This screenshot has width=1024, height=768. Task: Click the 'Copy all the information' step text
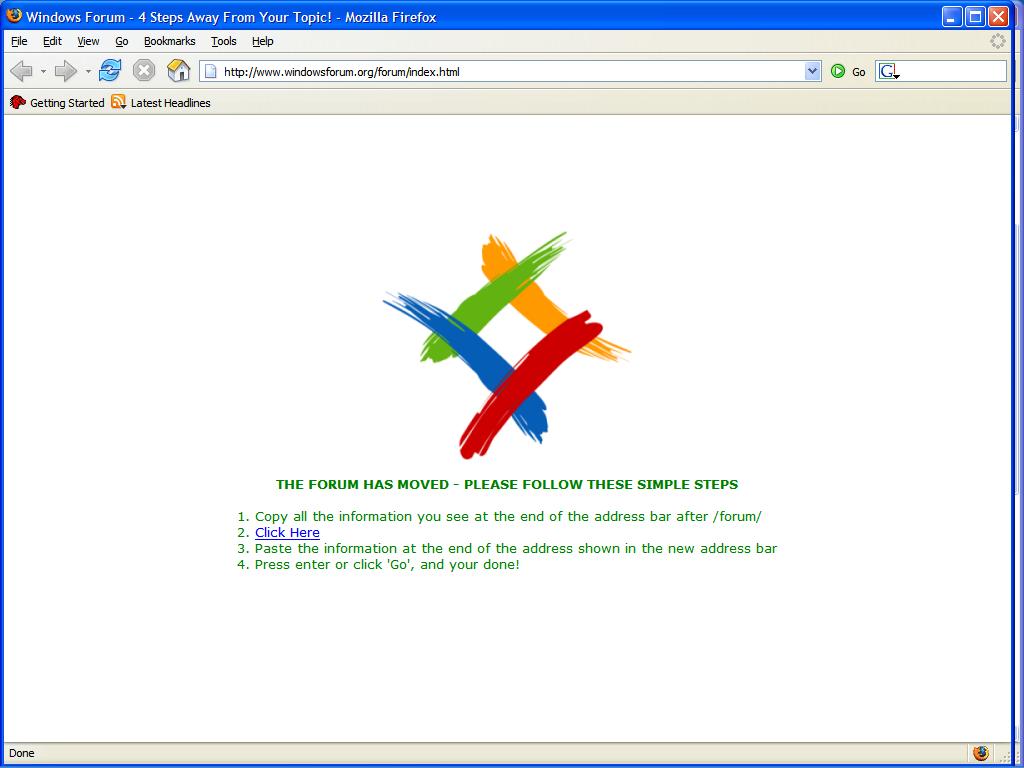[508, 517]
